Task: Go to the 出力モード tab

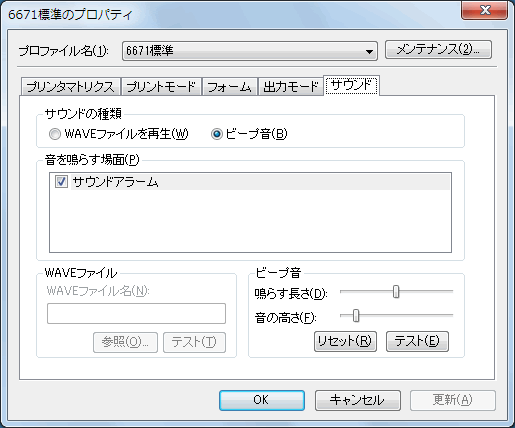Action: [291, 87]
